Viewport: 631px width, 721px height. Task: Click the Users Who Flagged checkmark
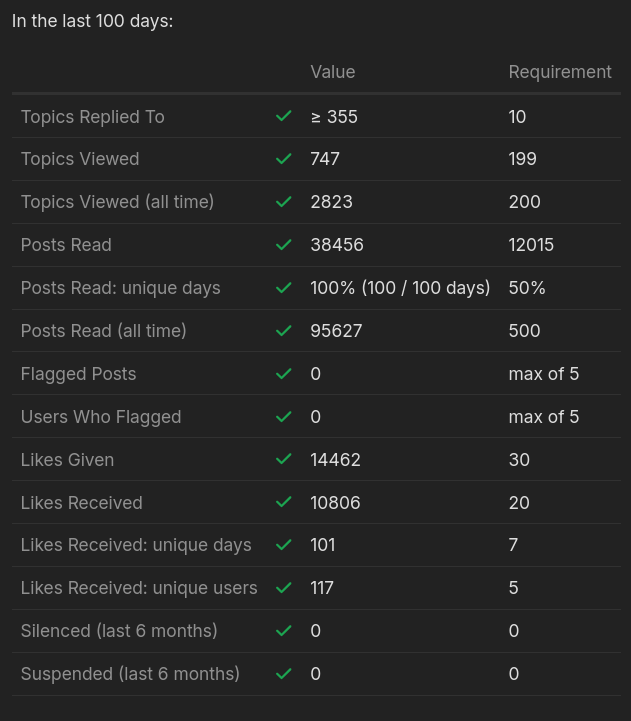284,417
